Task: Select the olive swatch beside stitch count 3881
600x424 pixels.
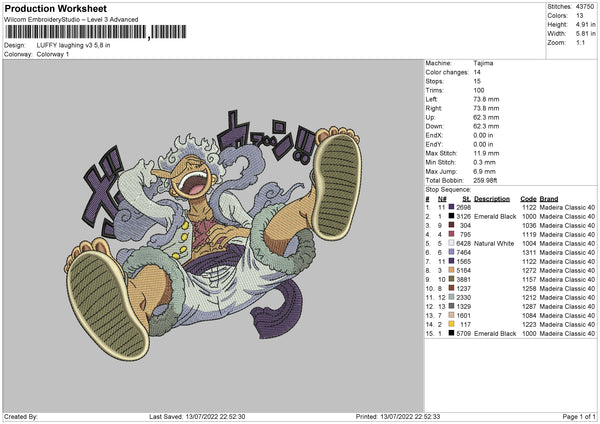Action: point(451,279)
